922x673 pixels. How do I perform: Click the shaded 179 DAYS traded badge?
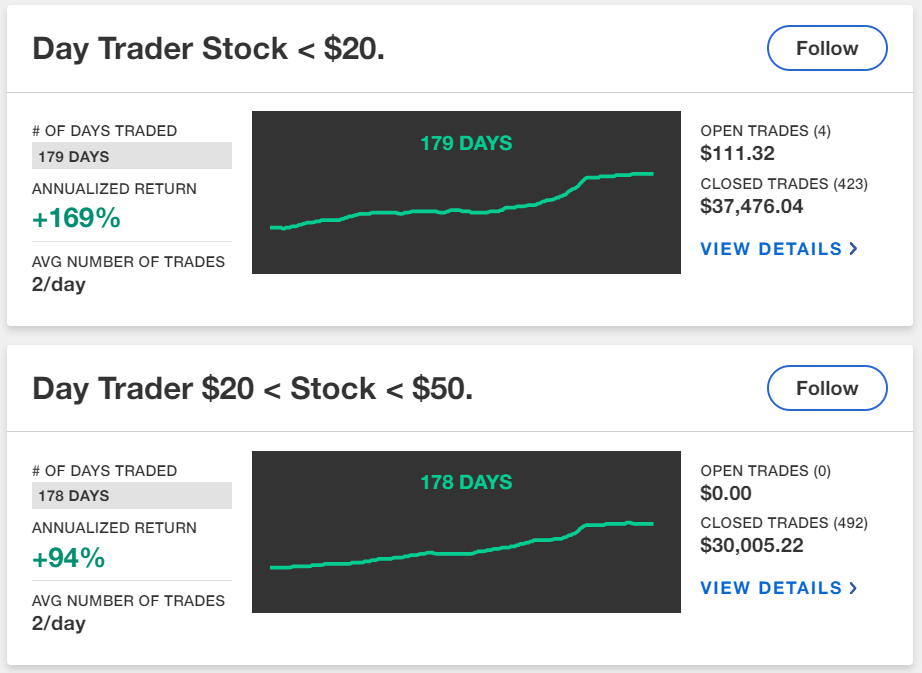click(x=131, y=156)
